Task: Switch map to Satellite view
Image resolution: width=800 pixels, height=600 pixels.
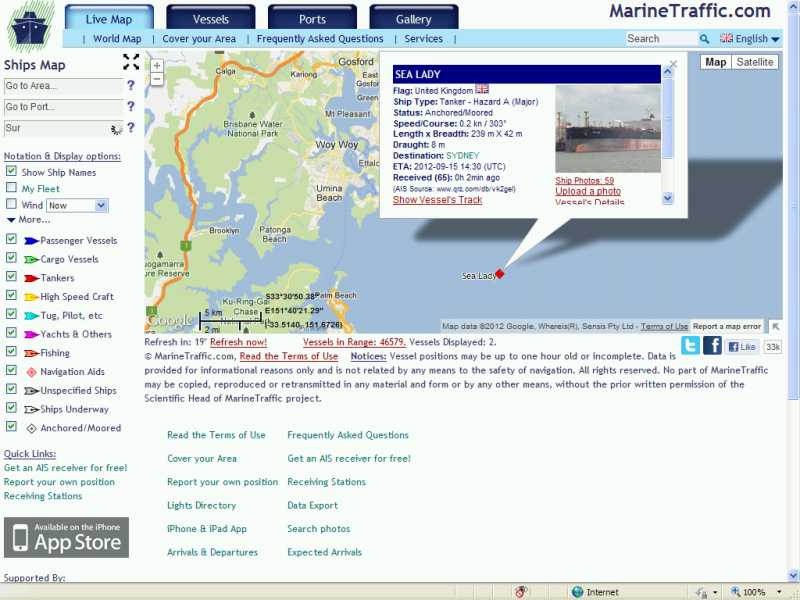Action: tap(754, 62)
